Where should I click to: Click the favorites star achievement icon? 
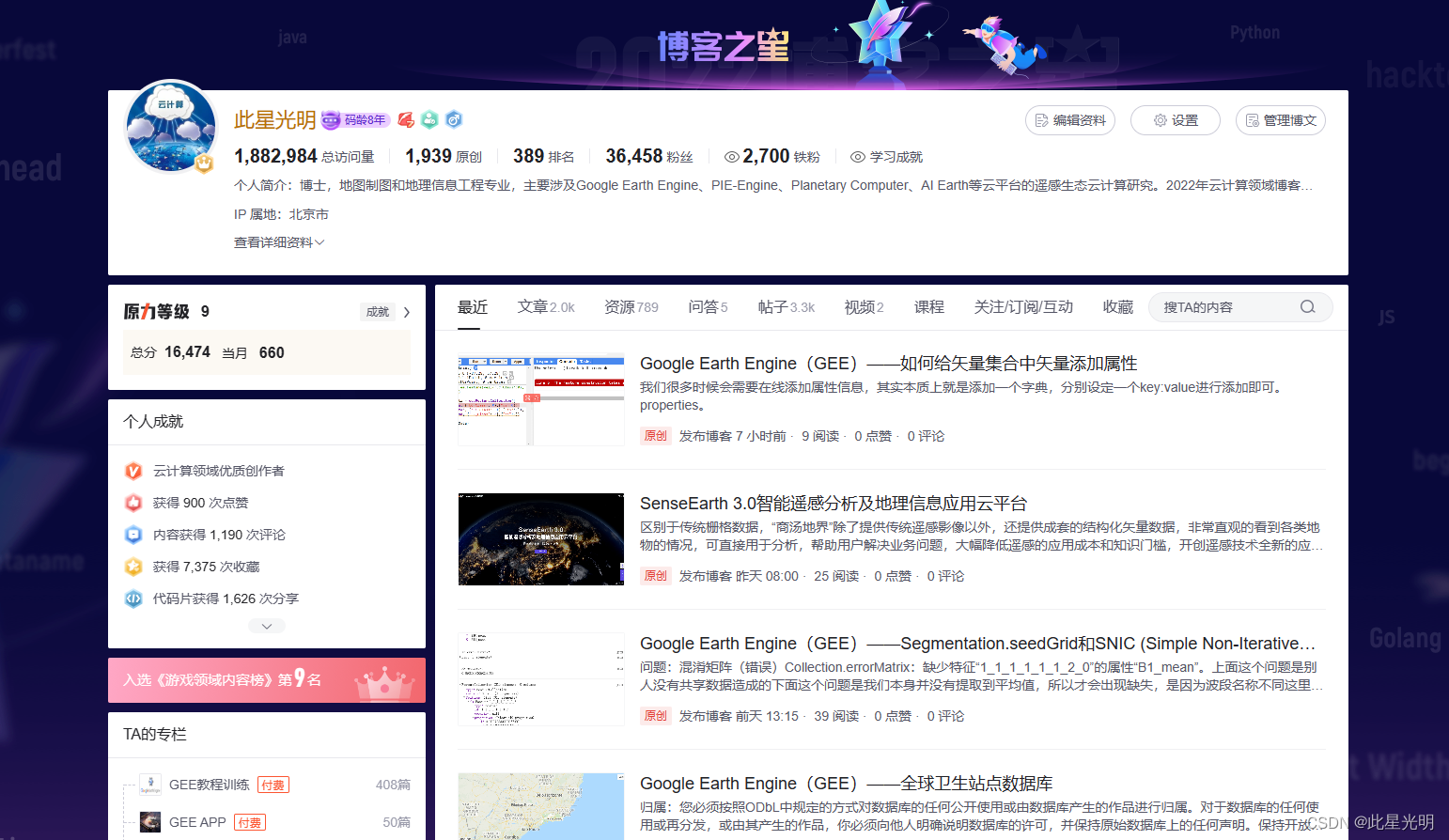tap(132, 566)
